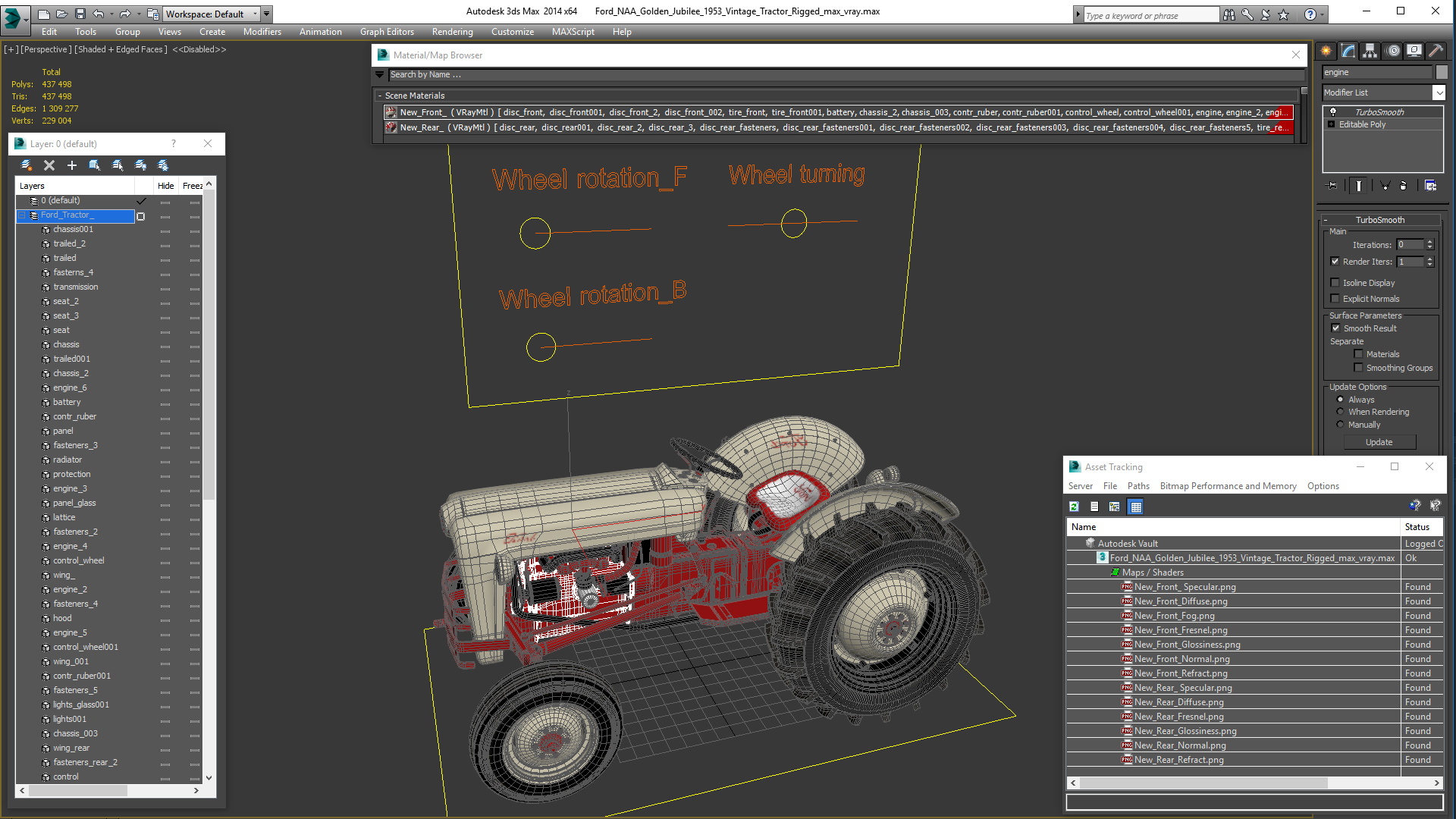Click Configure Modifier Sets icon
Image resolution: width=1456 pixels, height=819 pixels.
coord(1431,186)
